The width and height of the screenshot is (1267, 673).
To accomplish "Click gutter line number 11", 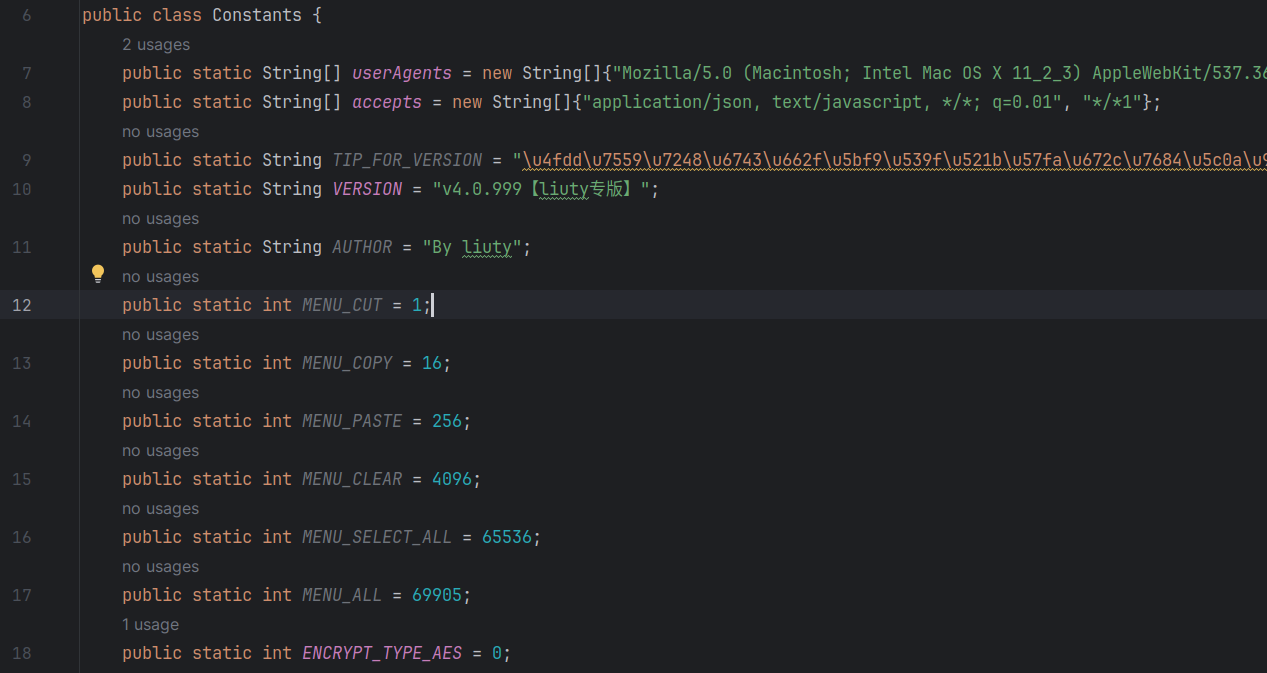I will (21, 248).
